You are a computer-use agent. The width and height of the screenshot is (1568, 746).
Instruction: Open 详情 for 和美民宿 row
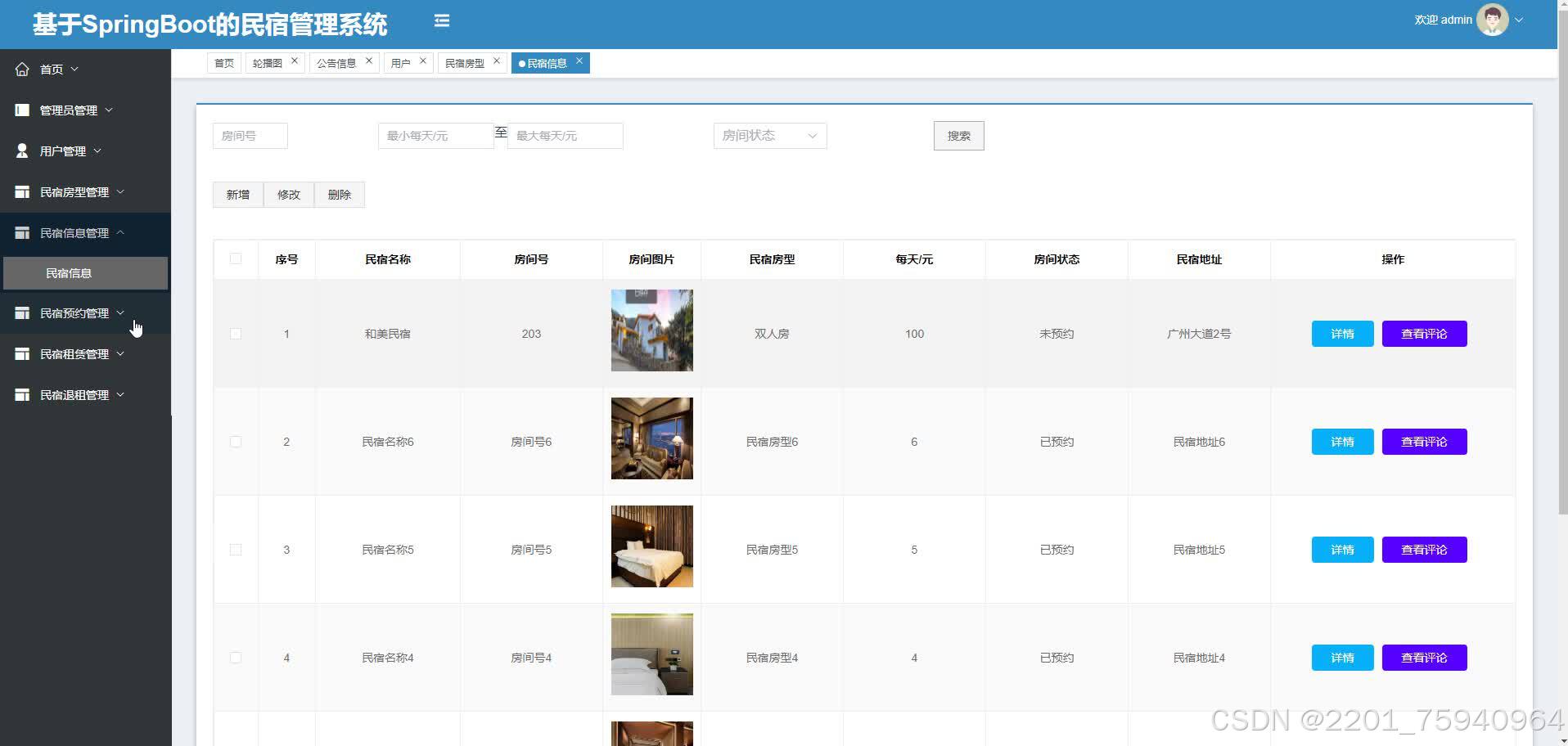1343,334
